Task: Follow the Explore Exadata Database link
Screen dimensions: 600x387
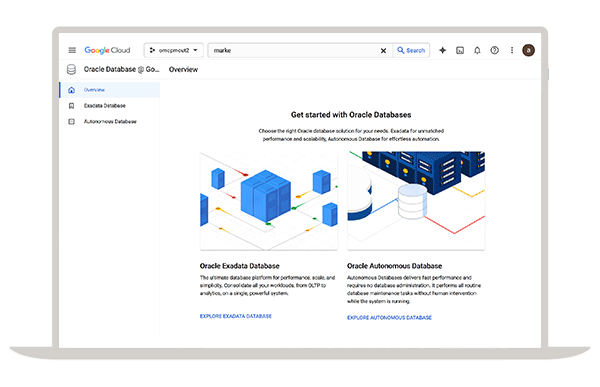Action: click(x=236, y=316)
